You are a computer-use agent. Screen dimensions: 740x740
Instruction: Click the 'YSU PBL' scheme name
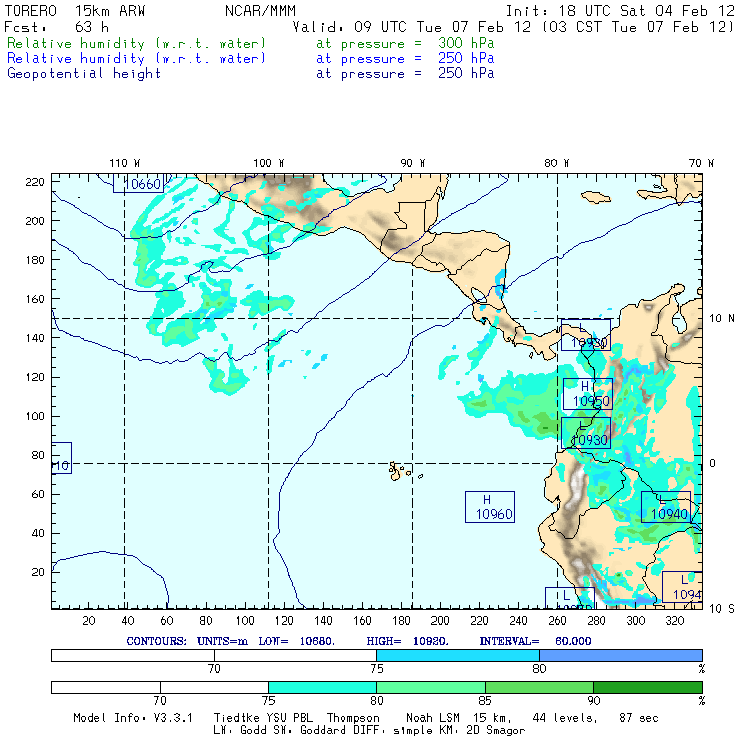click(289, 718)
